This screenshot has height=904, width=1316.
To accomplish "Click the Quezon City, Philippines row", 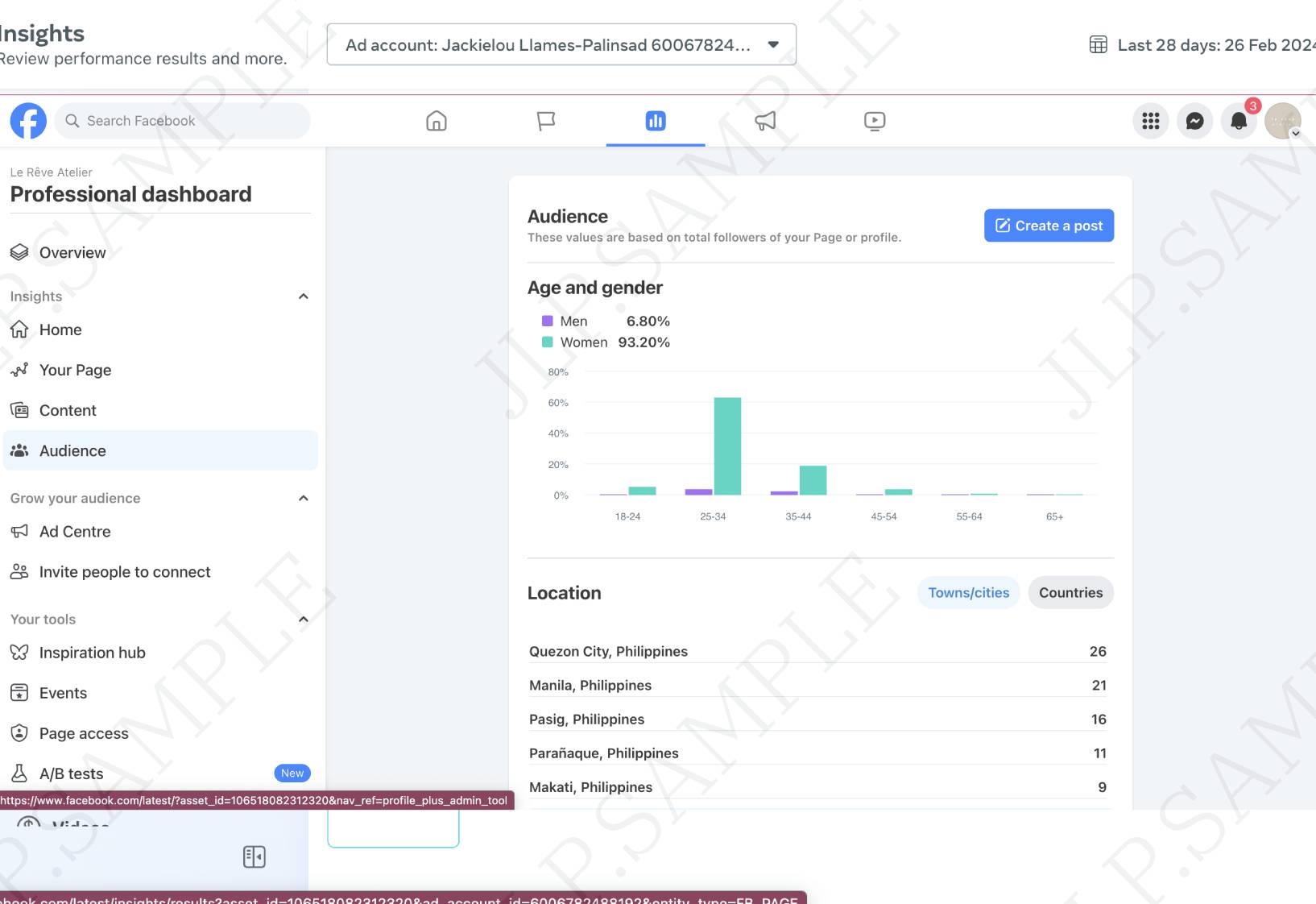I will (x=817, y=651).
